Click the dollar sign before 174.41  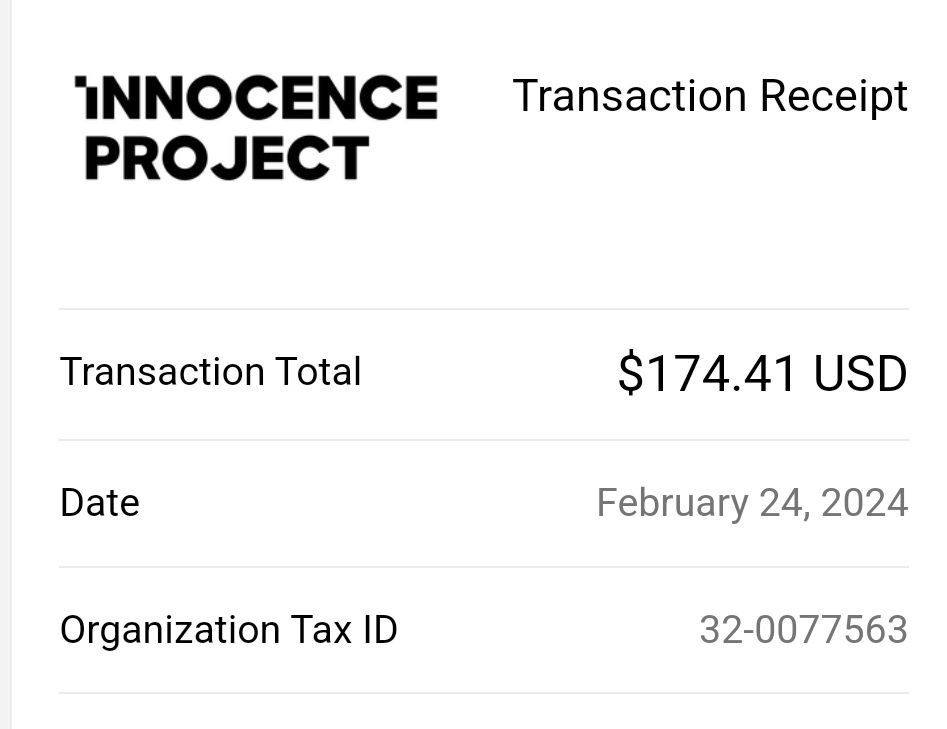pos(631,373)
